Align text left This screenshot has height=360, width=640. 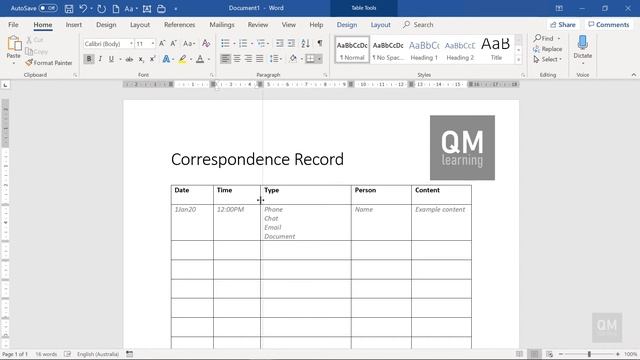(225, 59)
